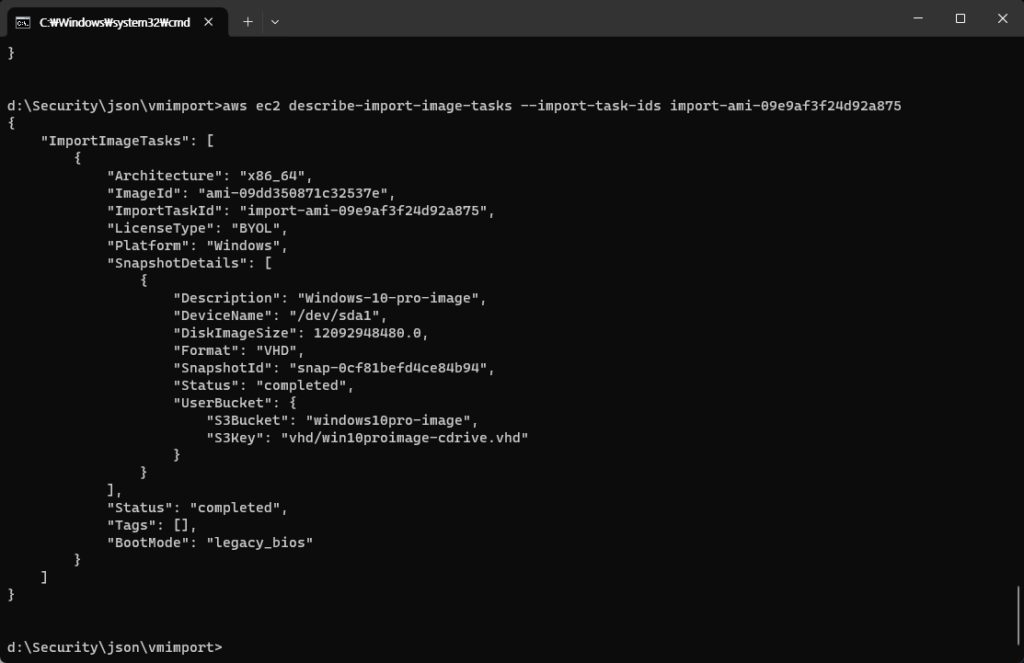Click the ImageId value ami-09dd350871c32537e

tap(293, 193)
